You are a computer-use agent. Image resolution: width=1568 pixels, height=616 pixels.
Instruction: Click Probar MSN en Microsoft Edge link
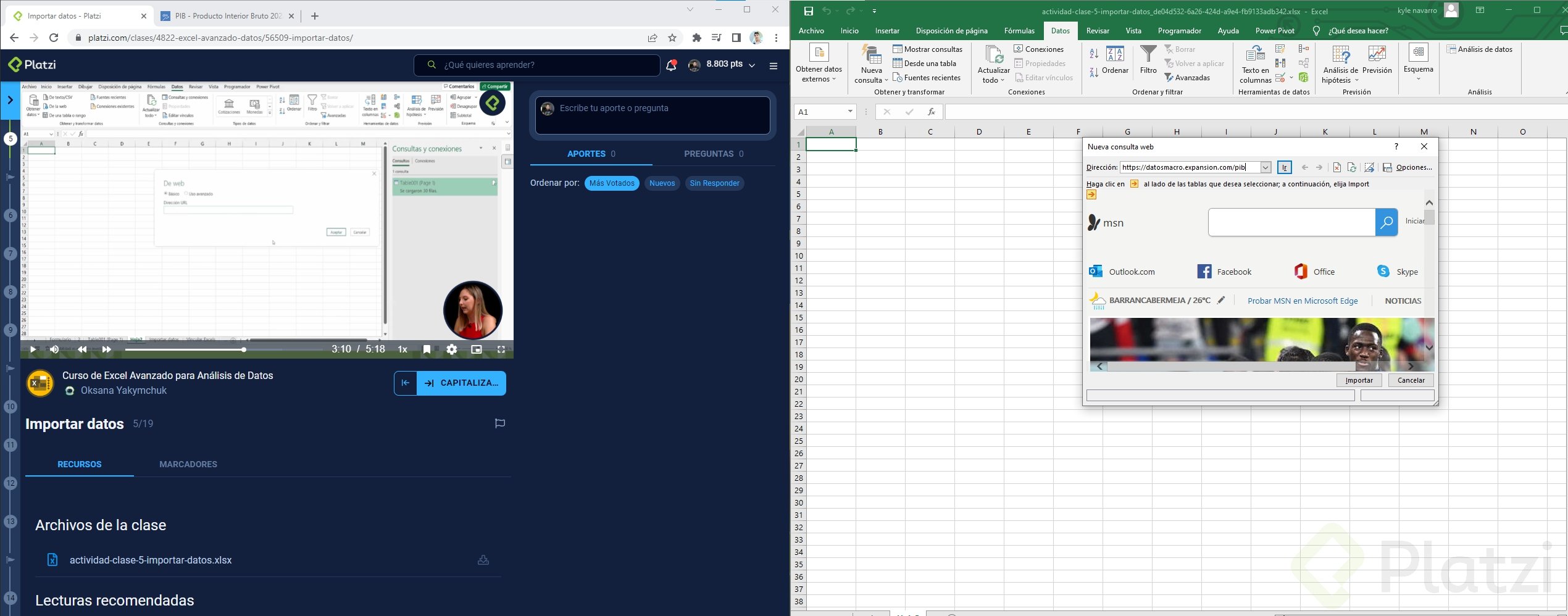1303,301
